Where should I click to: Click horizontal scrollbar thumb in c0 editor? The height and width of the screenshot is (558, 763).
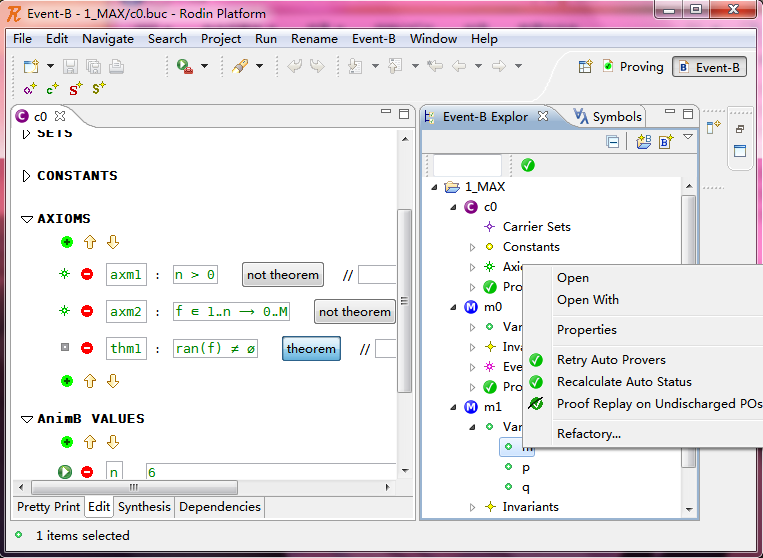134,487
